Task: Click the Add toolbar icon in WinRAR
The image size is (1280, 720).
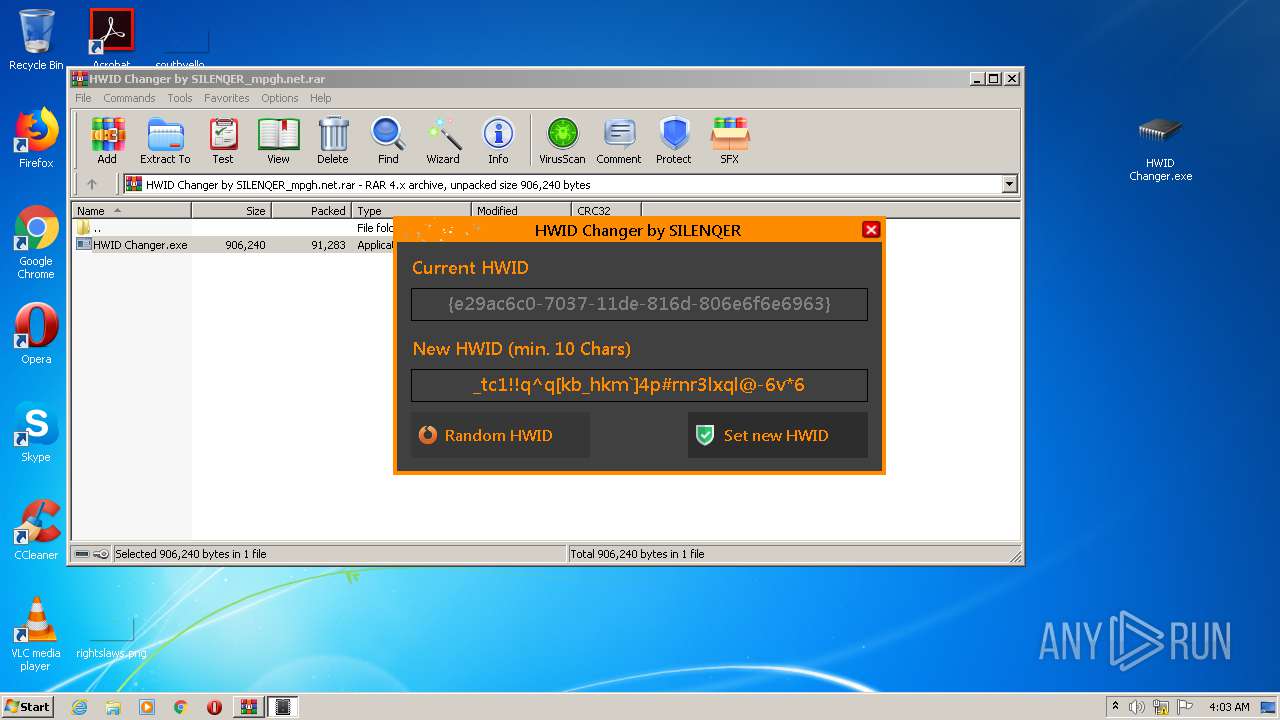Action: [x=107, y=140]
